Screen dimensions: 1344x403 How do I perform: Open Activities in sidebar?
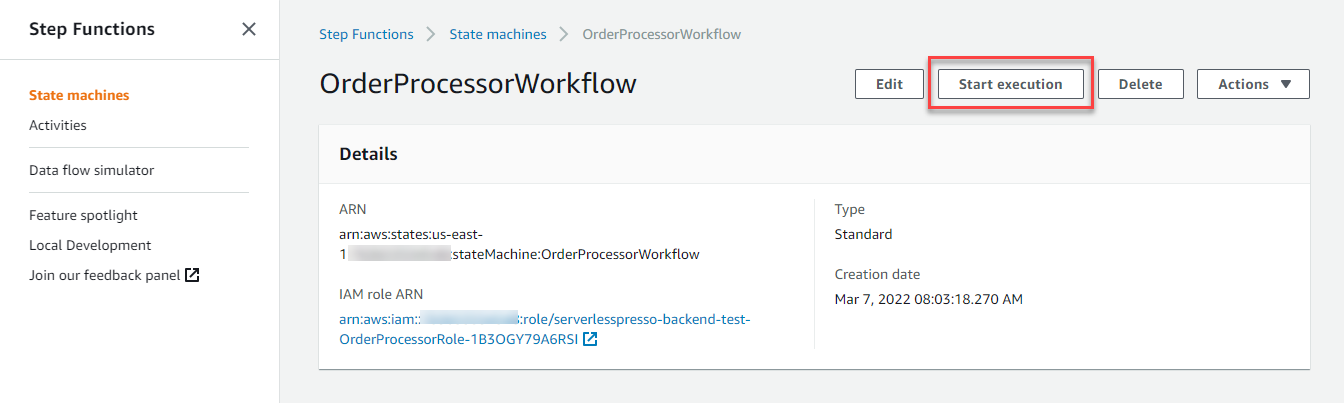(x=58, y=125)
